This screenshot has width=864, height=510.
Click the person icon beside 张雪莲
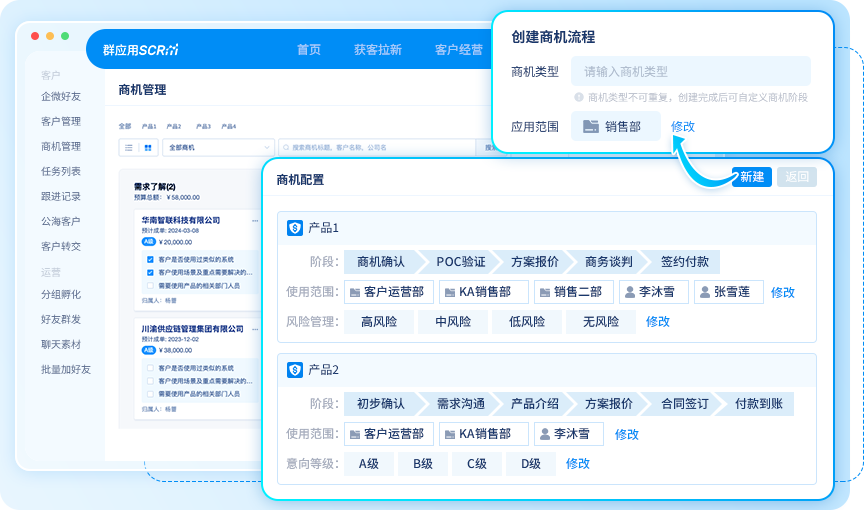(704, 292)
